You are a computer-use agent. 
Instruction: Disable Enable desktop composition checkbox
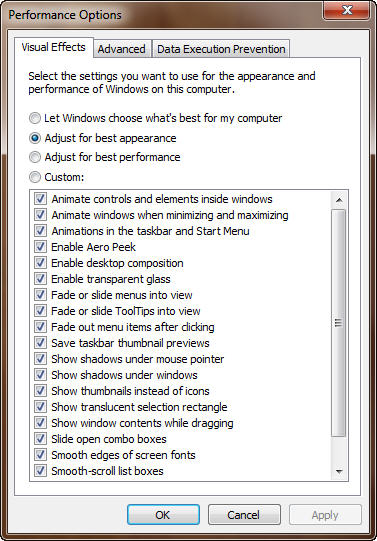[x=40, y=263]
